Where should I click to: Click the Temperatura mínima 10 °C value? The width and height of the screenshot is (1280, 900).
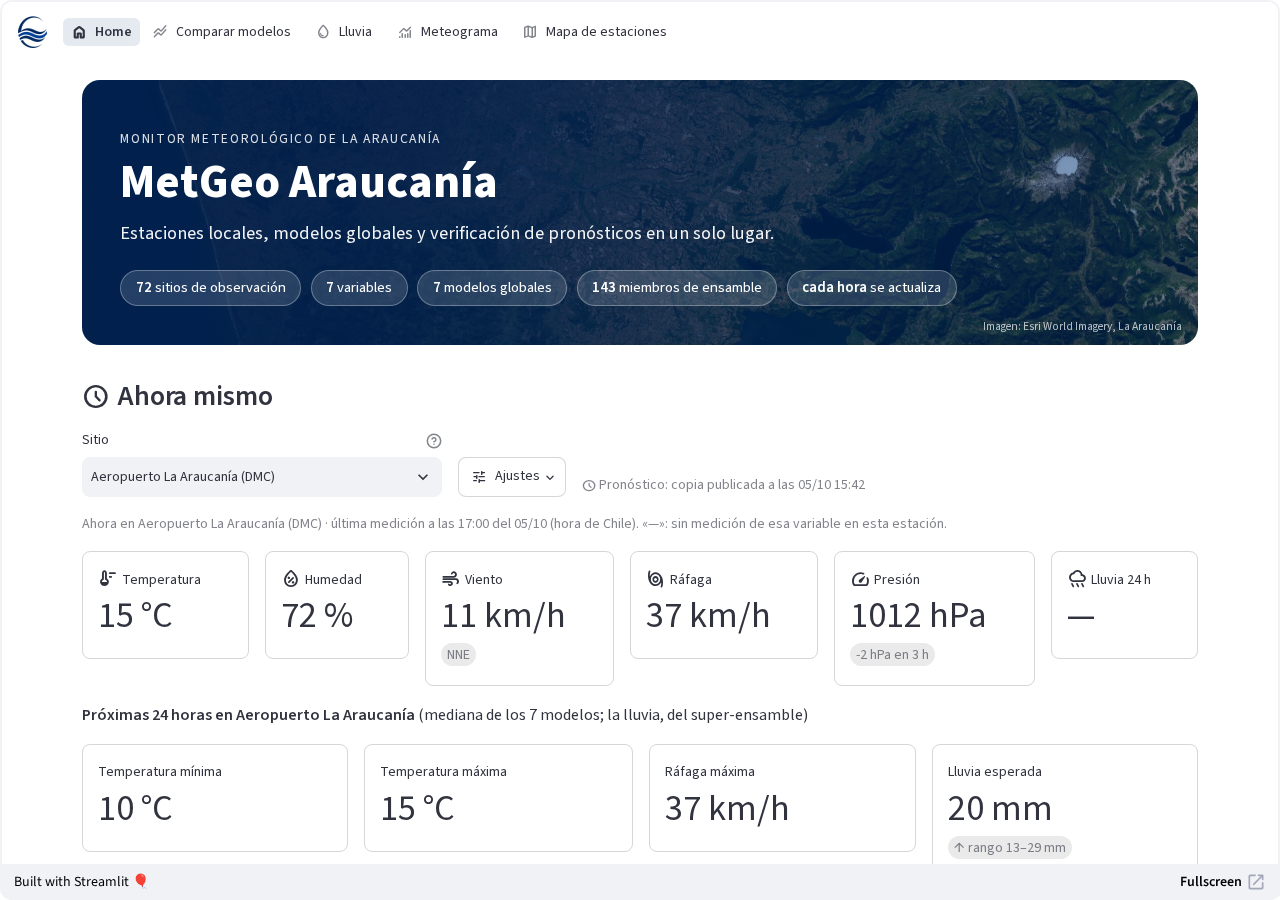(x=135, y=808)
